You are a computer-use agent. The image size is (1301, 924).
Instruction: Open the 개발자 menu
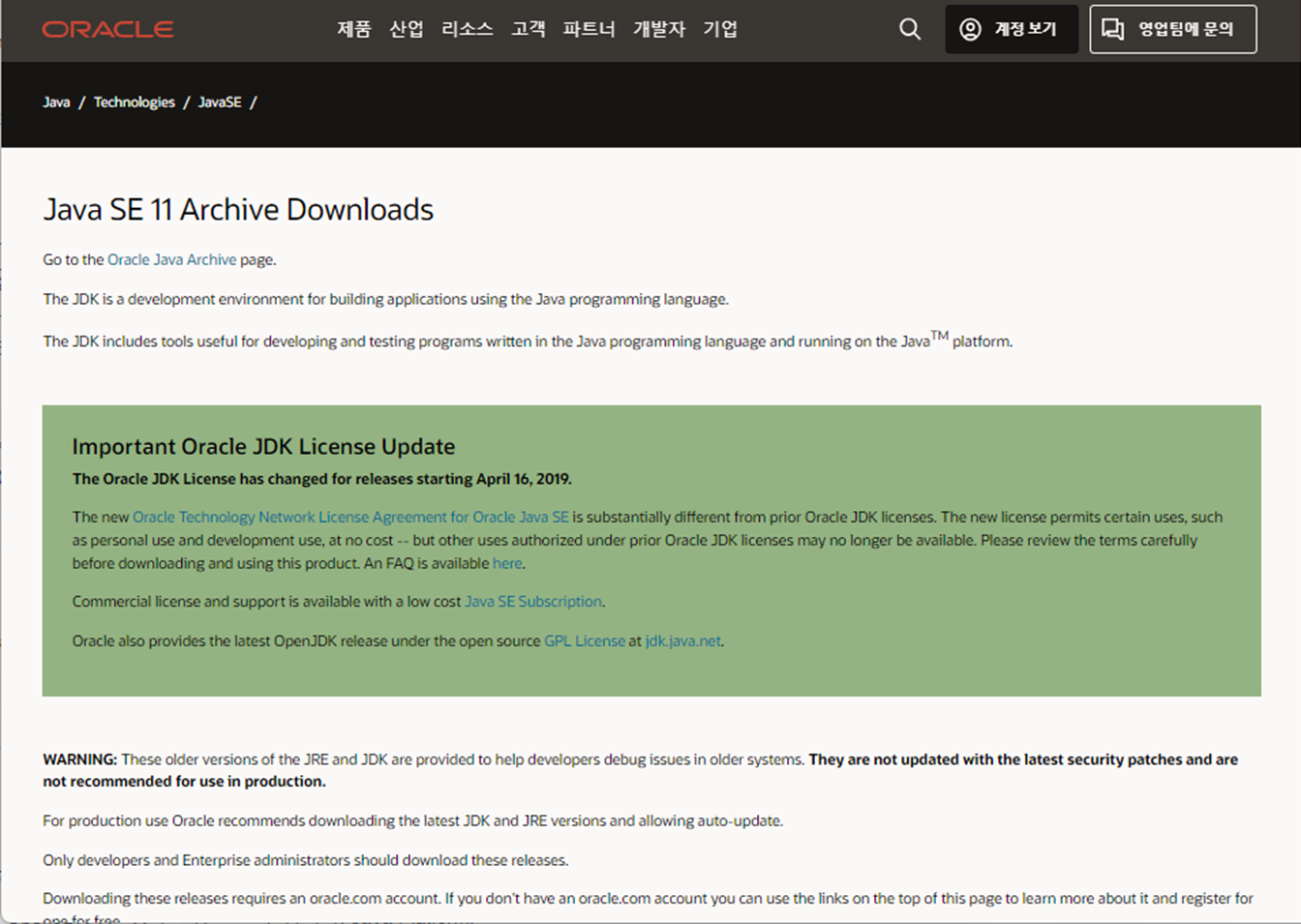pyautogui.click(x=659, y=29)
